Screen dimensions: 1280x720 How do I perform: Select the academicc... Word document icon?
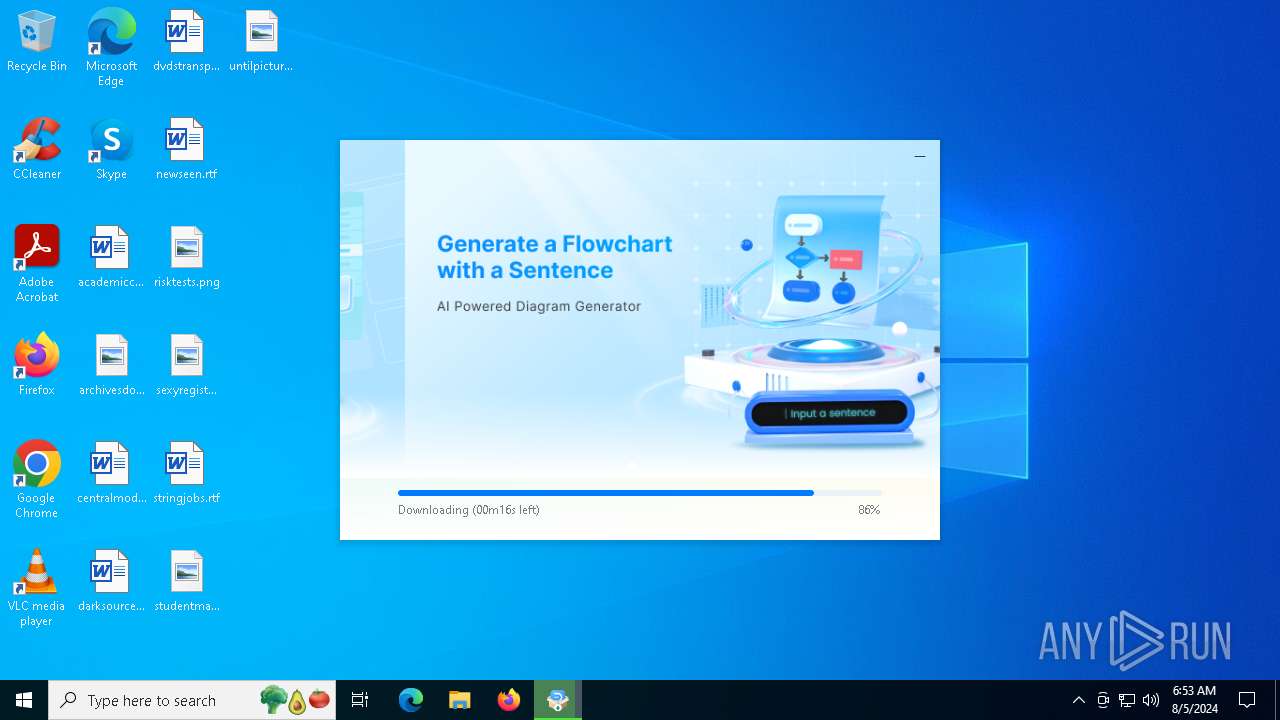point(111,258)
